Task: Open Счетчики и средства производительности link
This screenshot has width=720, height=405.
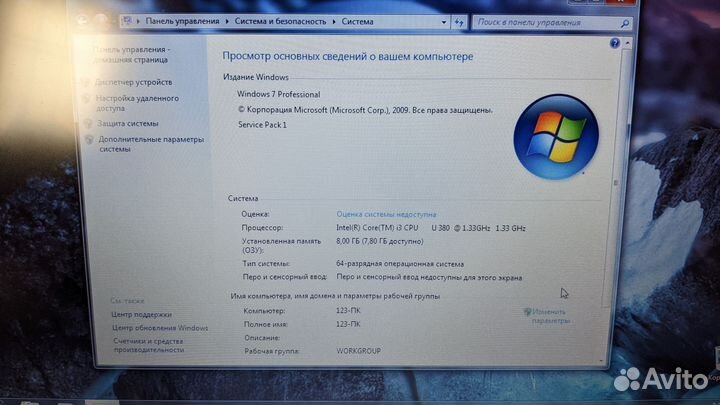Action: tap(149, 345)
